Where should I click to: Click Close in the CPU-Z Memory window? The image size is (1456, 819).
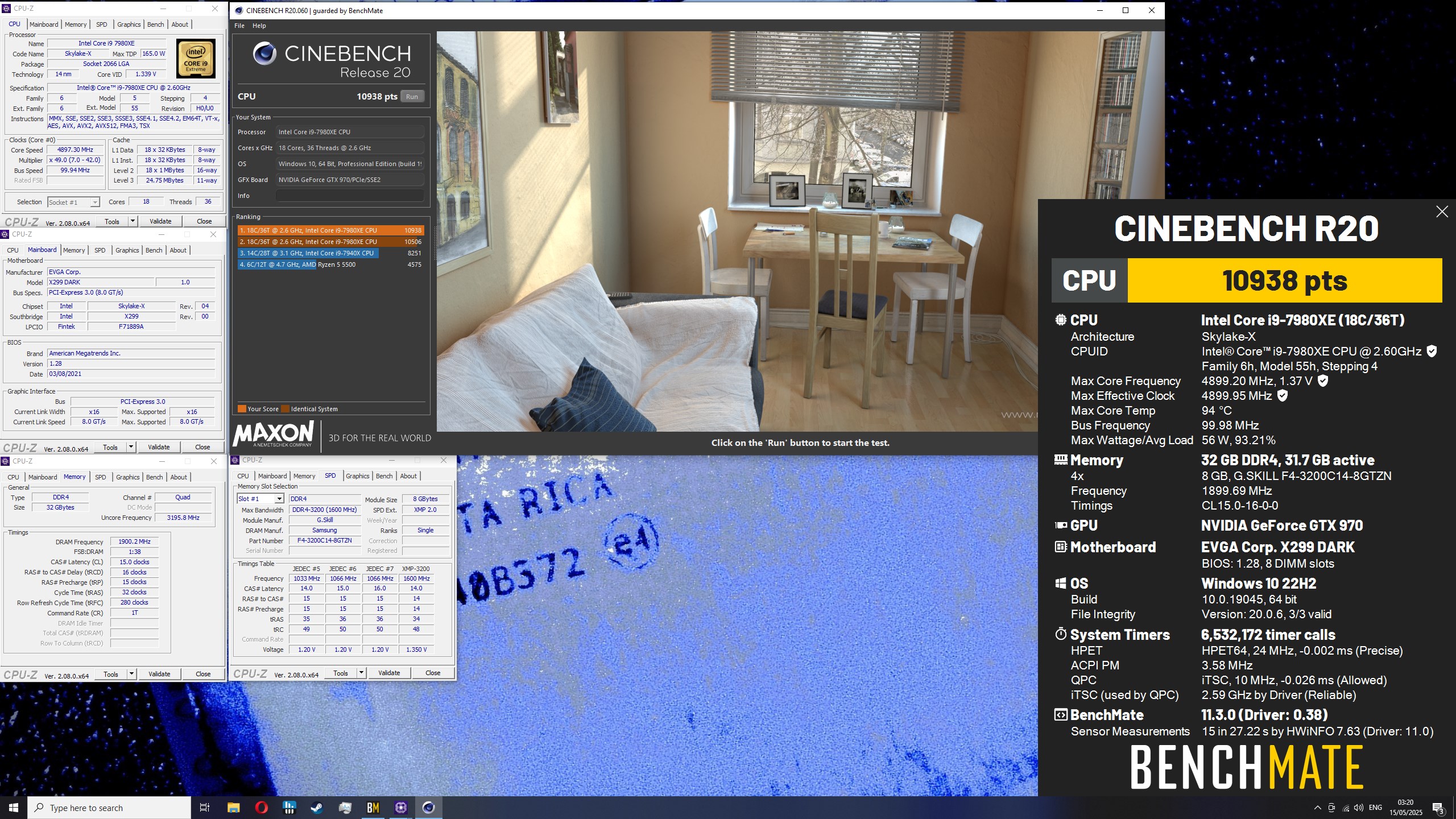203,674
